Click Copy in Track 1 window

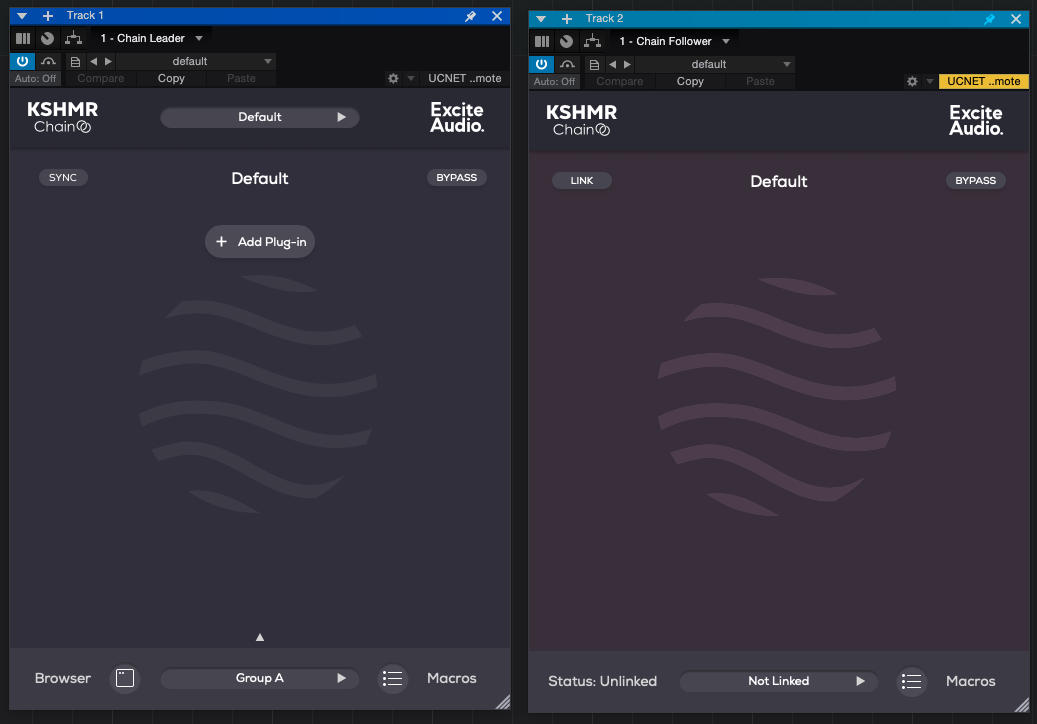point(171,78)
